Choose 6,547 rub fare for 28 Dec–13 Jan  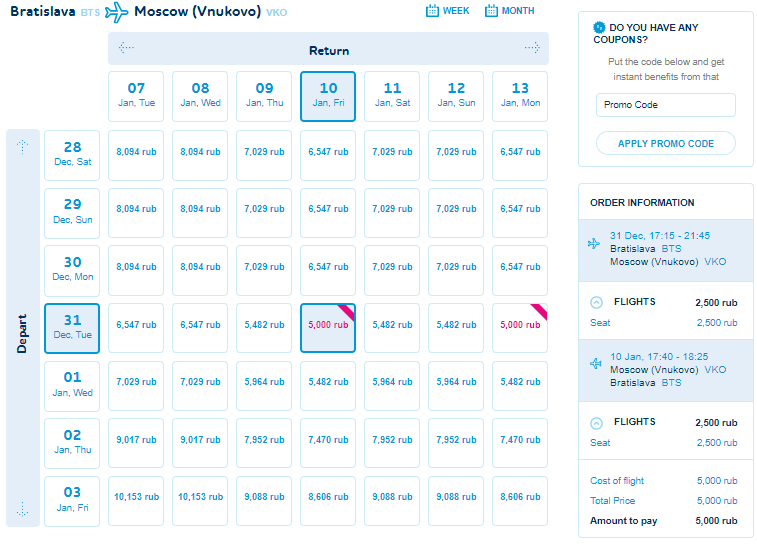[520, 155]
